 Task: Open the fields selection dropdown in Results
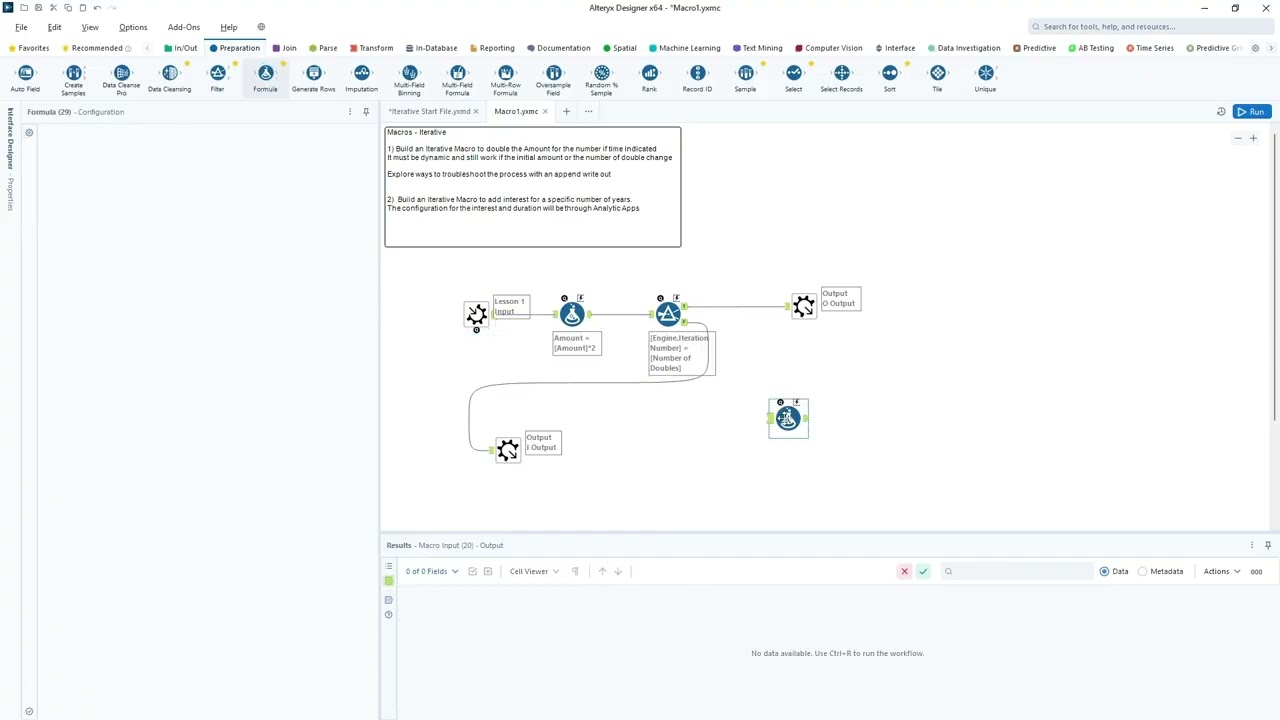432,571
